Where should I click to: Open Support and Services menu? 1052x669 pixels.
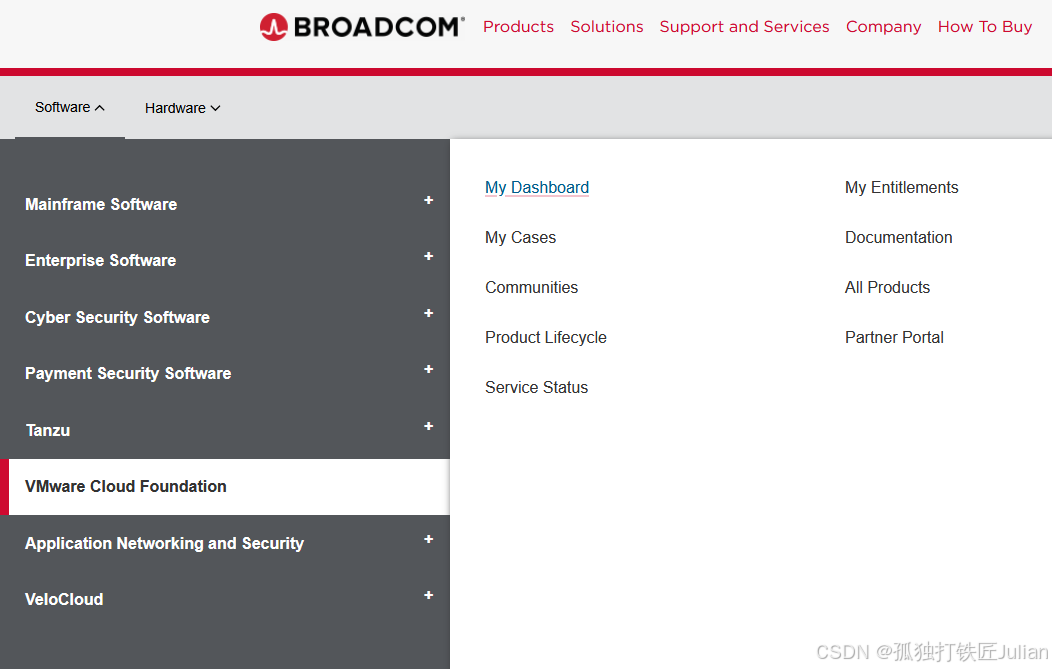tap(744, 27)
